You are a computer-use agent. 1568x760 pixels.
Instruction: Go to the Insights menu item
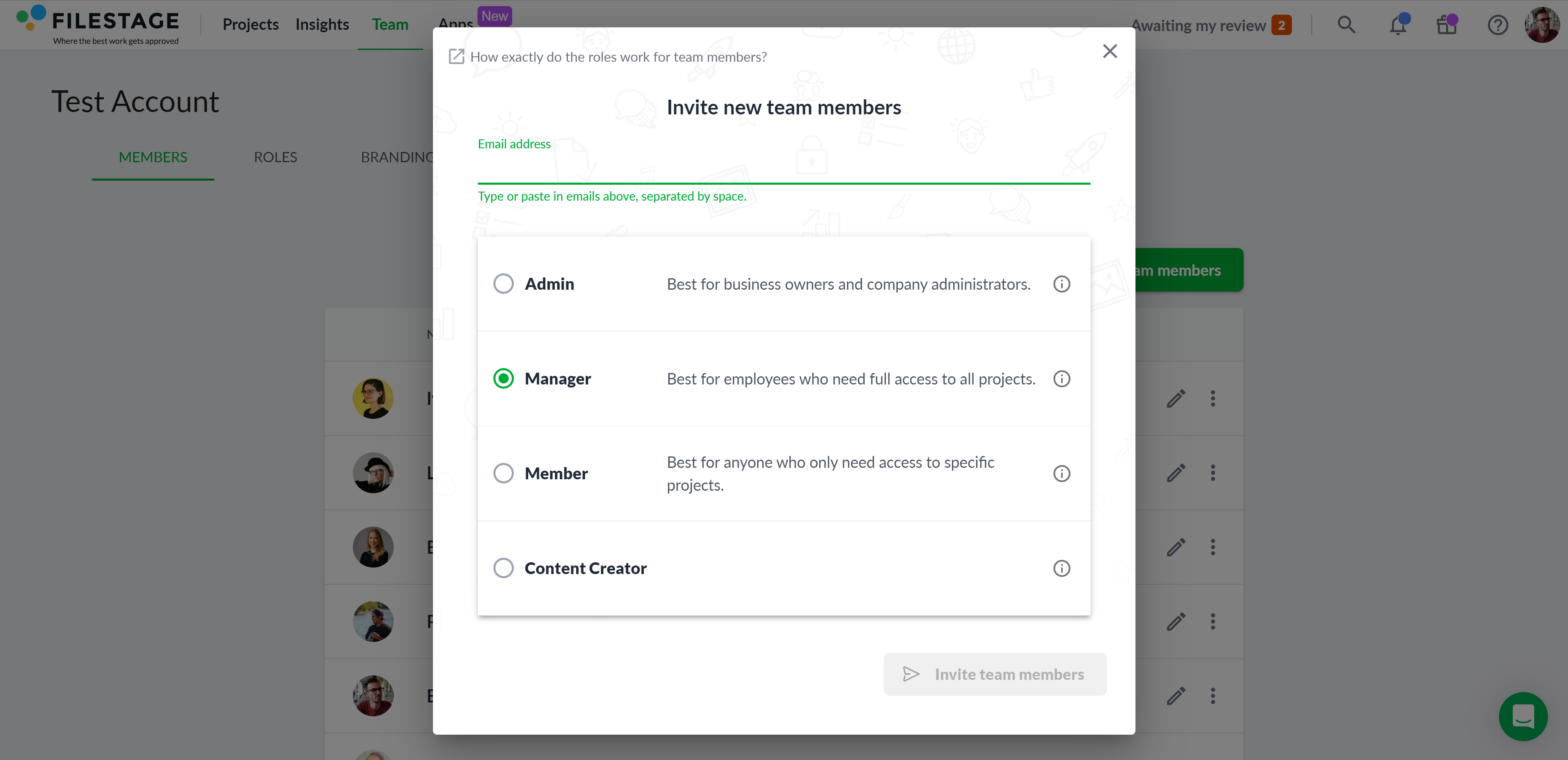[322, 25]
